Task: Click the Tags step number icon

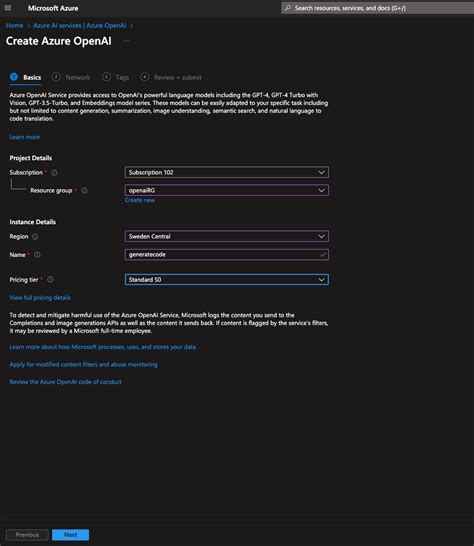Action: (106, 77)
